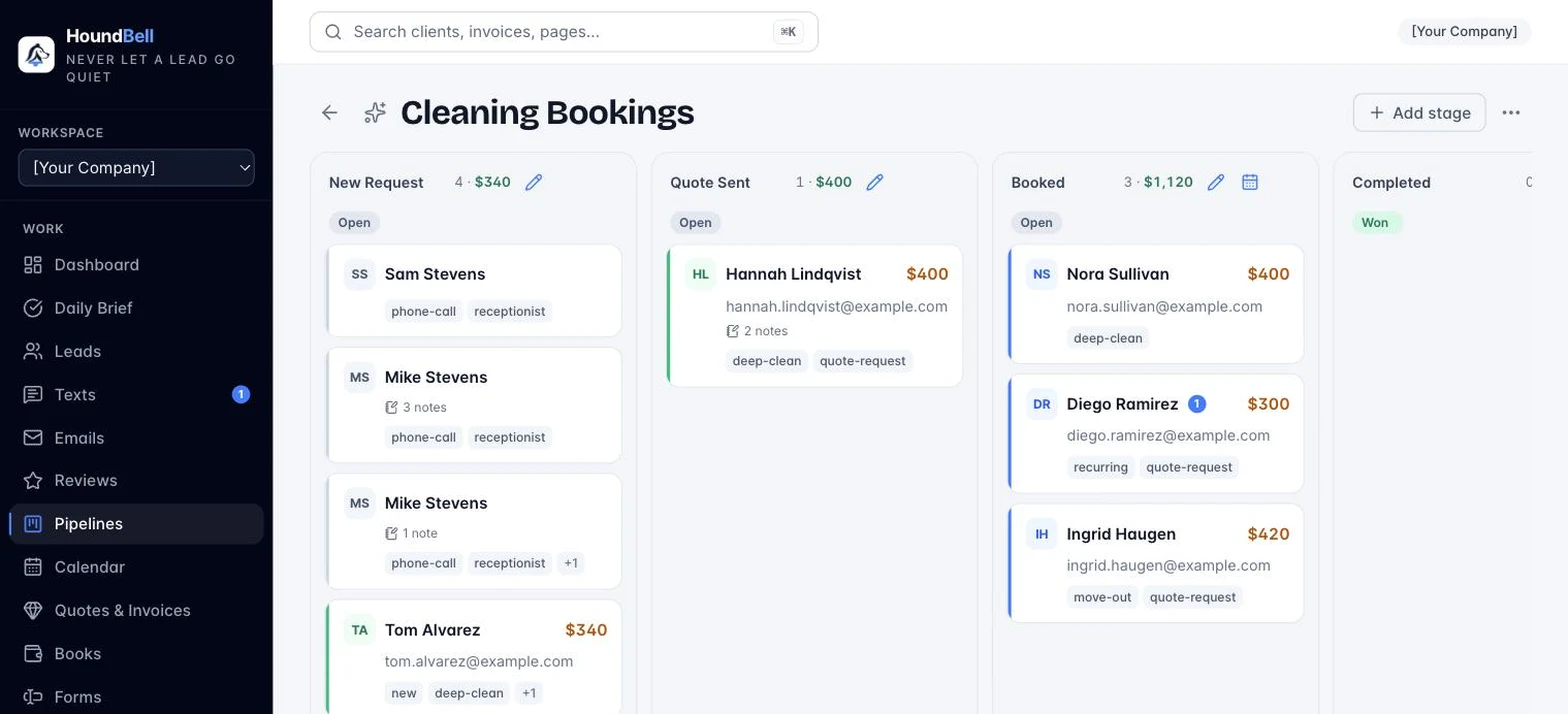The height and width of the screenshot is (714, 1568).
Task: Click Open badge under New Request
Action: click(x=354, y=222)
